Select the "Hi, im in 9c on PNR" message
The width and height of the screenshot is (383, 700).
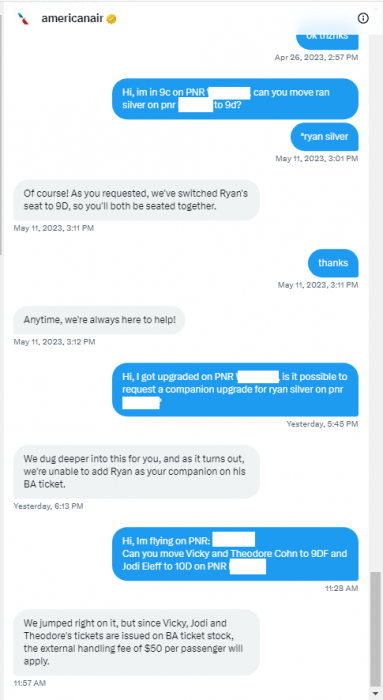(x=235, y=99)
